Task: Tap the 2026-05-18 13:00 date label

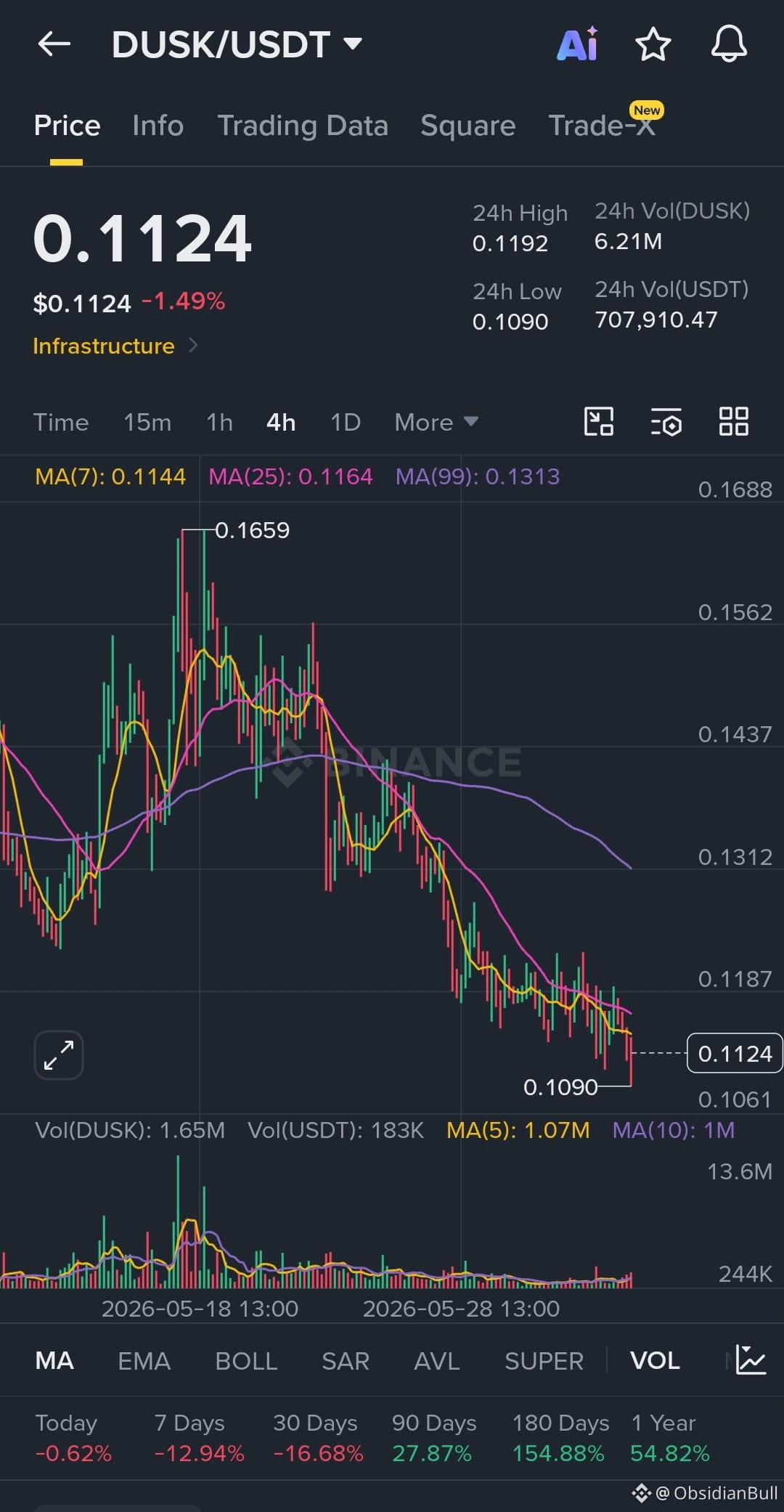Action: click(x=200, y=1309)
